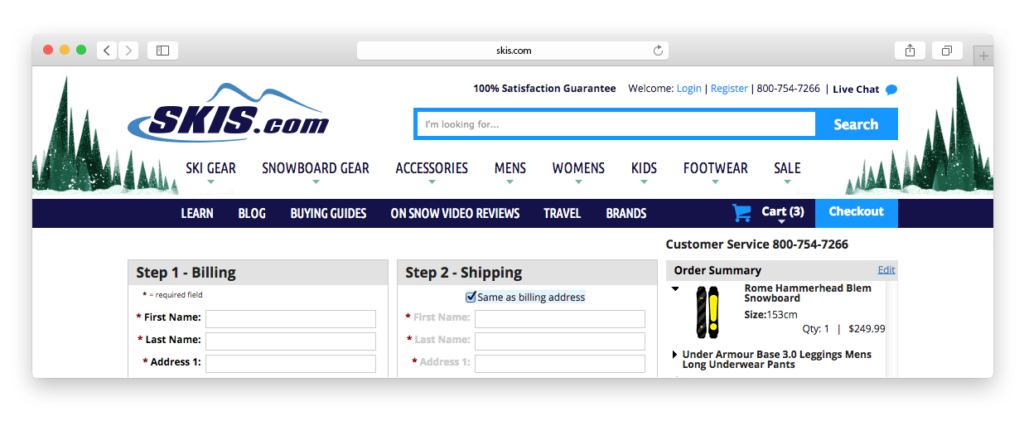Focus the "I'm looking for..." search field

(x=616, y=124)
